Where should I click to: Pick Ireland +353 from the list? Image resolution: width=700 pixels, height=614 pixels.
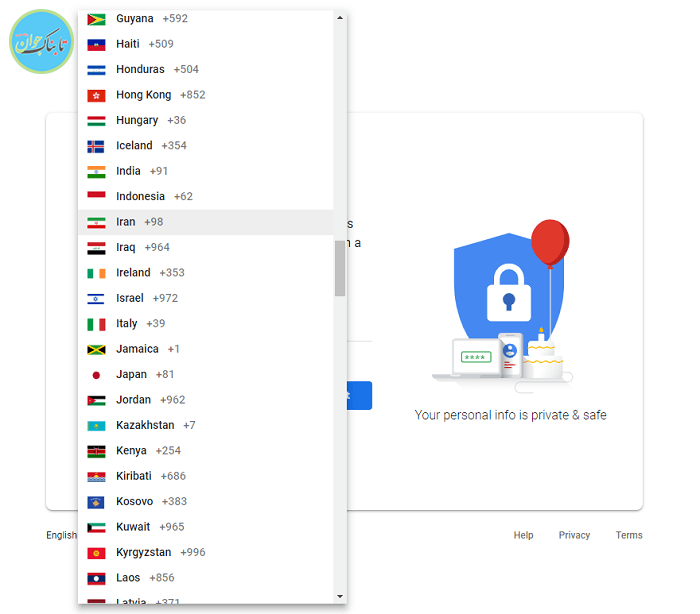pyautogui.click(x=205, y=272)
